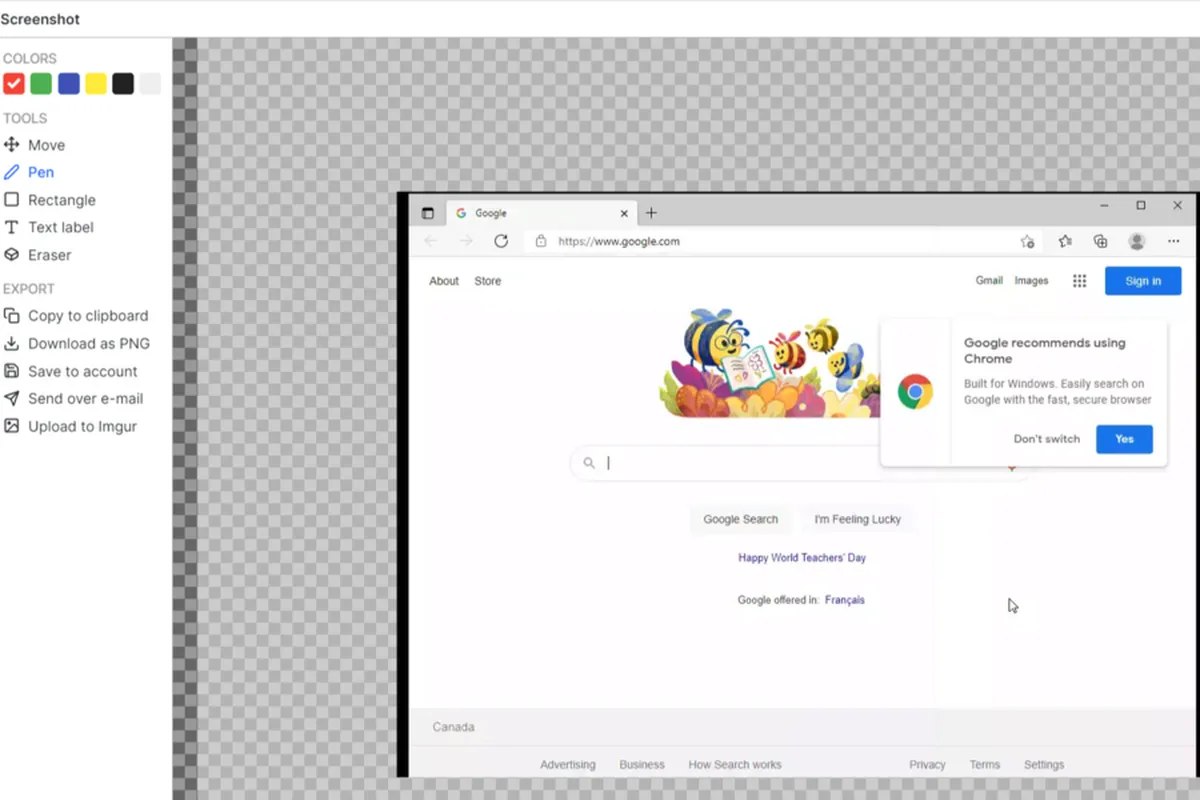1200x800 pixels.
Task: Click the browser forward arrow
Action: pos(466,241)
